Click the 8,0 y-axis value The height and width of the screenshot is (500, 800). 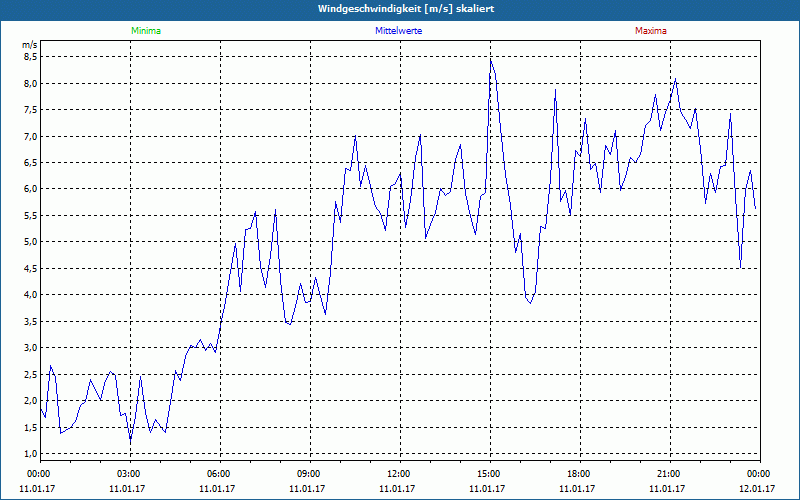pyautogui.click(x=31, y=83)
